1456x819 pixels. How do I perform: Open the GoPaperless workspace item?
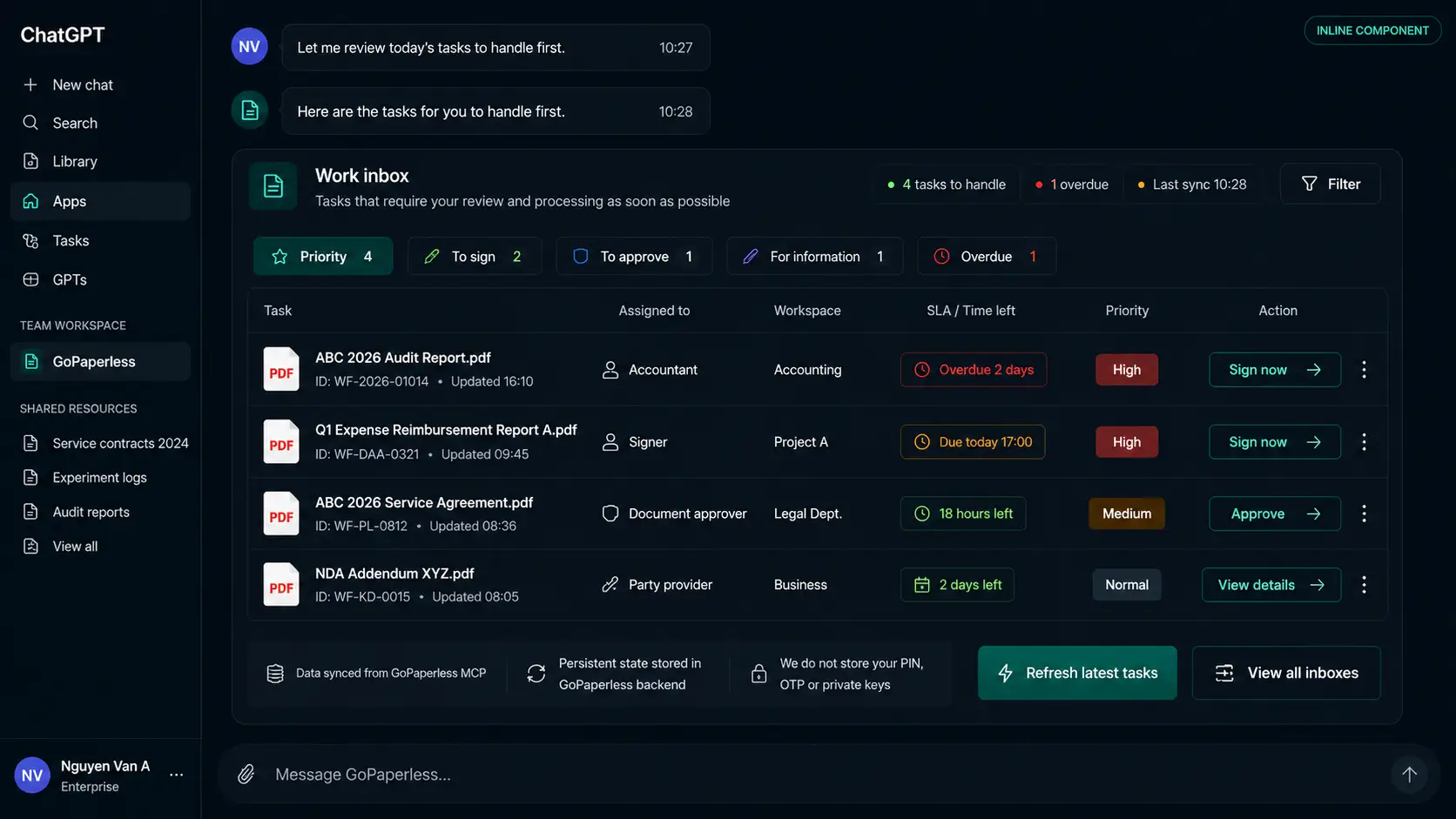click(x=100, y=361)
